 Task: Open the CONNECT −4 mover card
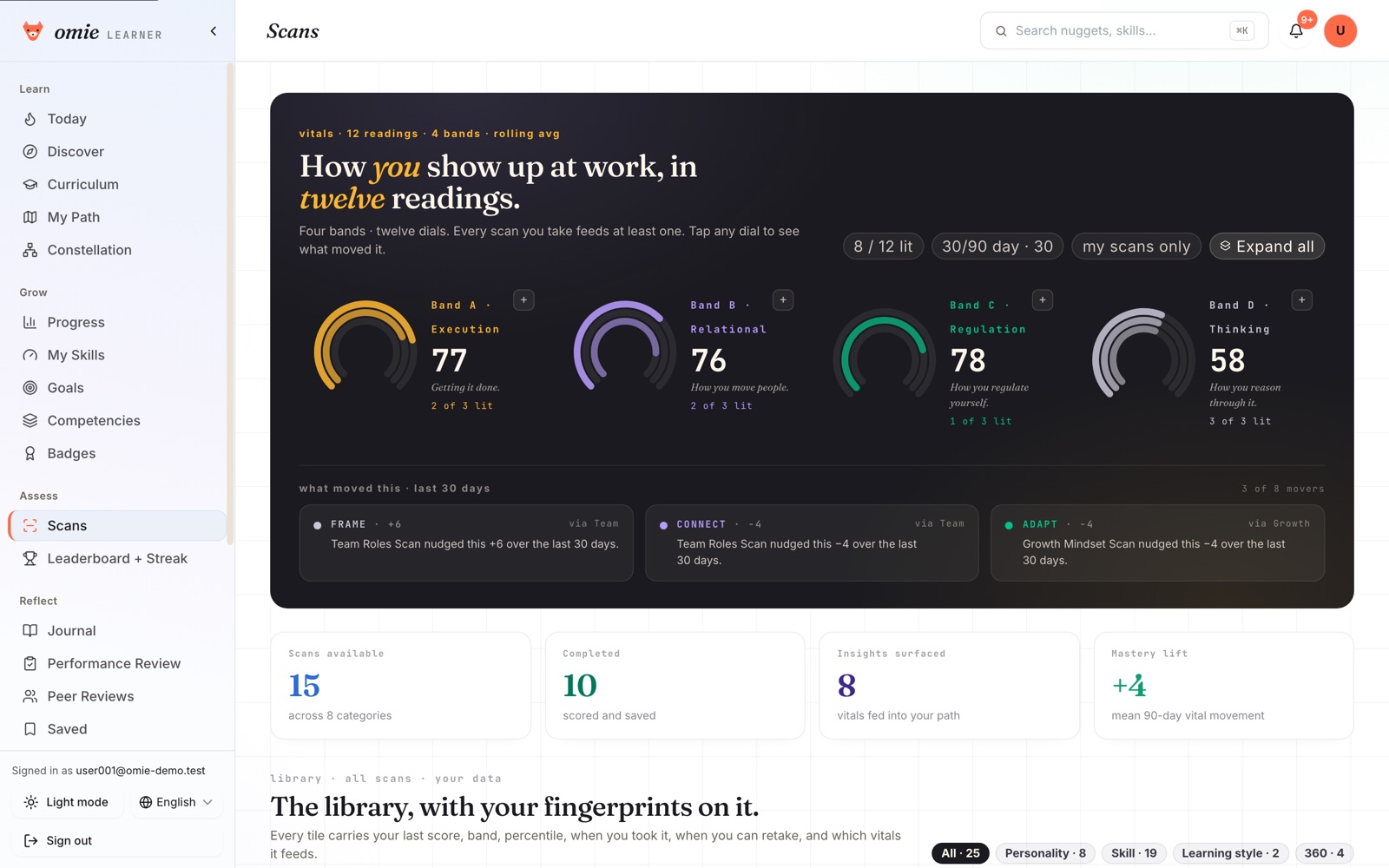click(x=812, y=543)
